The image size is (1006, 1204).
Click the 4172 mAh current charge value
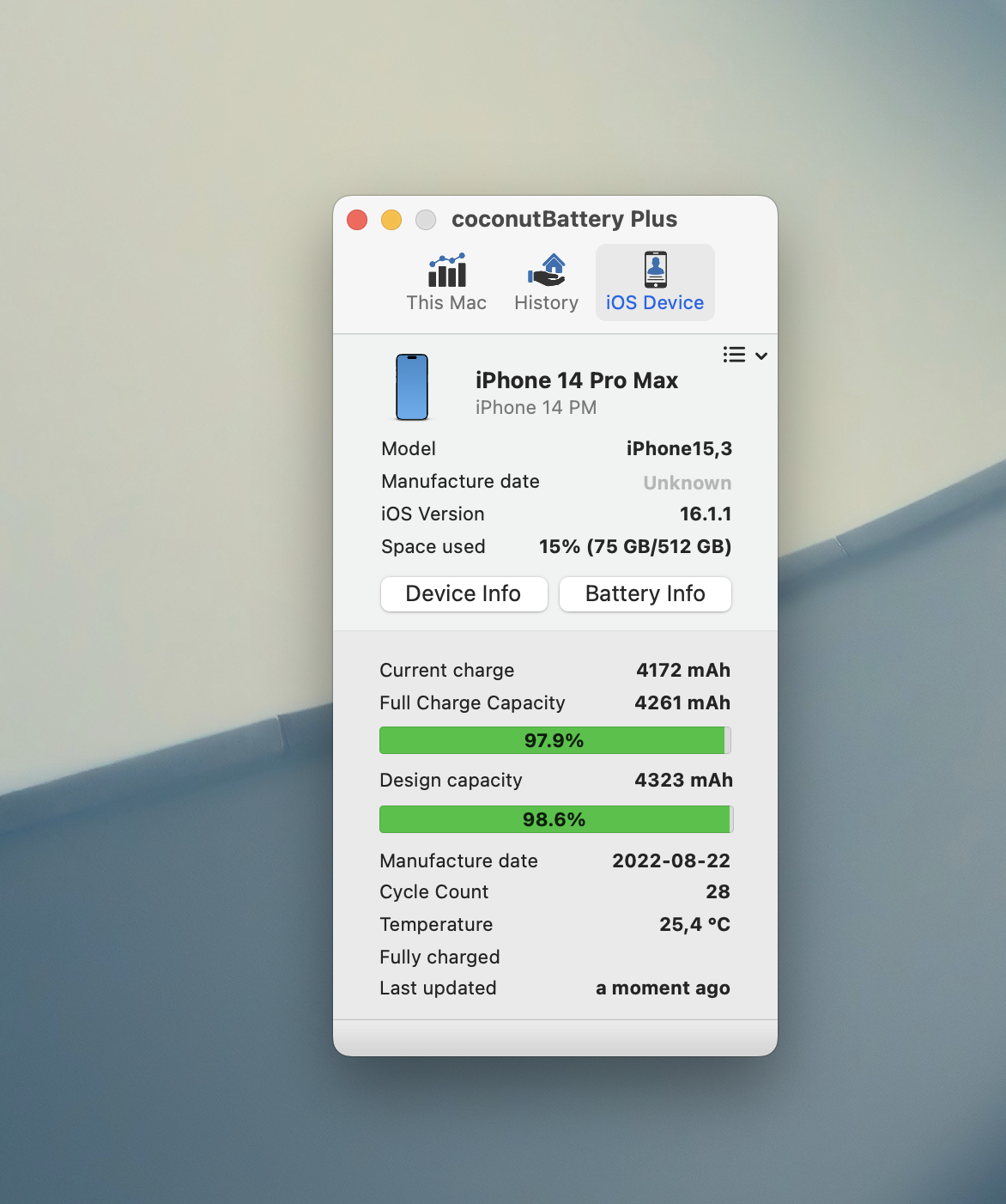(x=683, y=670)
